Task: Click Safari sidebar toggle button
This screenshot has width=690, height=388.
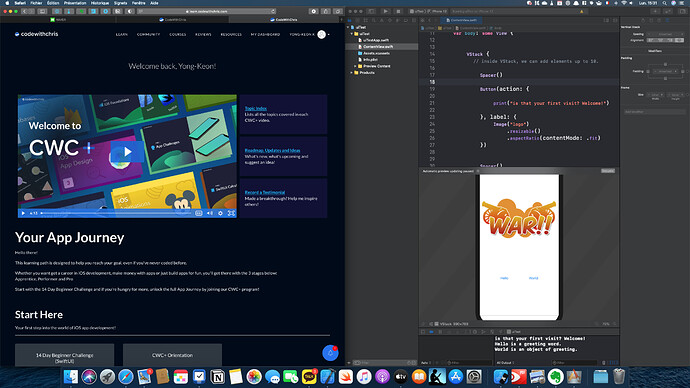Action: [42, 11]
